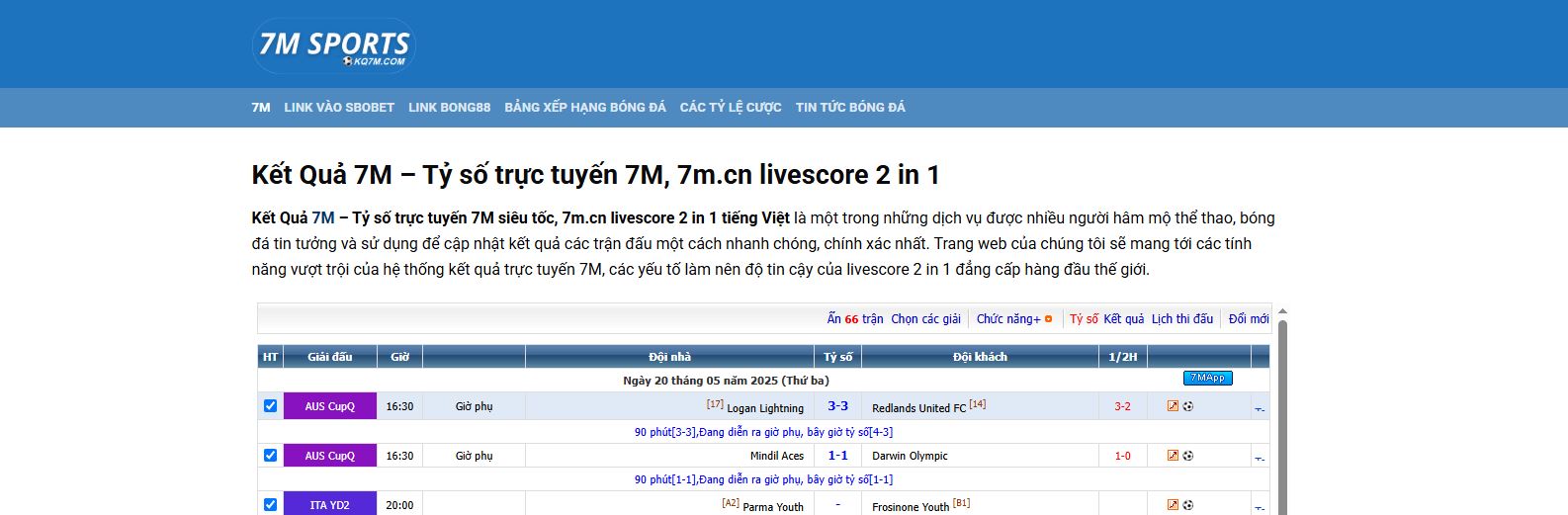The width and height of the screenshot is (1568, 515).
Task: Open analysis arrow icon for Mindil Aces match
Action: click(1173, 456)
